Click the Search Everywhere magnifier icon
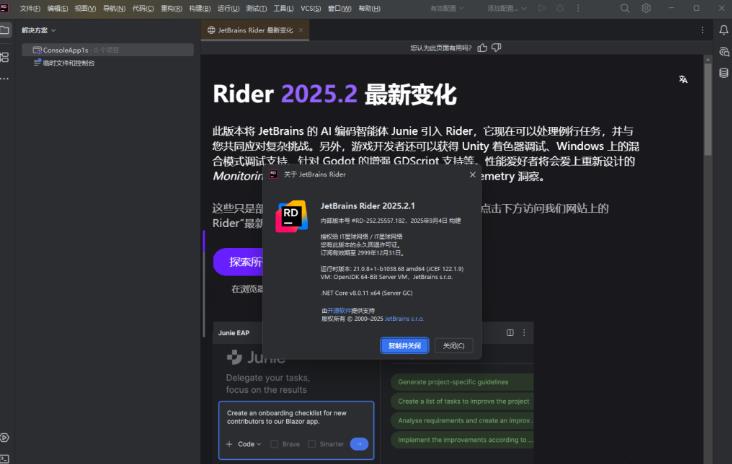This screenshot has width=732, height=464. pyautogui.click(x=625, y=8)
